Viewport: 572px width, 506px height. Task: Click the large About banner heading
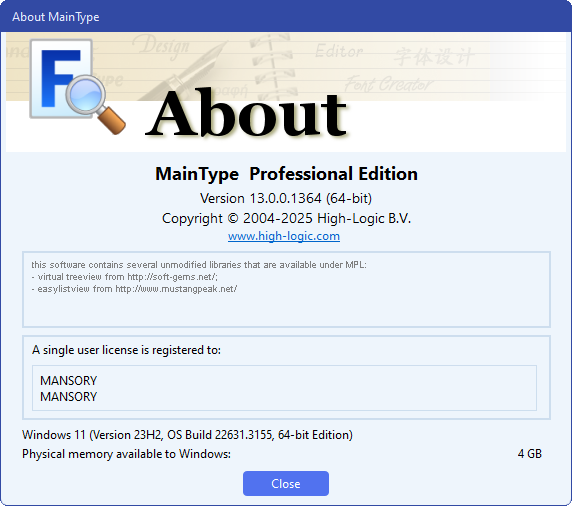click(x=246, y=114)
